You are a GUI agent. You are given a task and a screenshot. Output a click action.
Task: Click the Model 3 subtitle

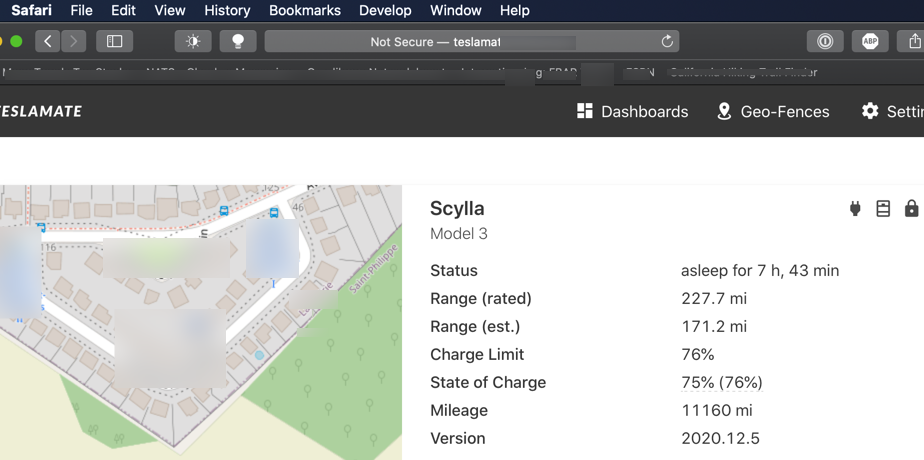click(459, 234)
